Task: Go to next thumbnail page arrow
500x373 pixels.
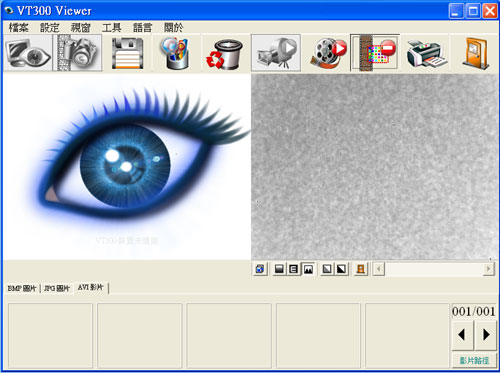Action: tap(486, 334)
